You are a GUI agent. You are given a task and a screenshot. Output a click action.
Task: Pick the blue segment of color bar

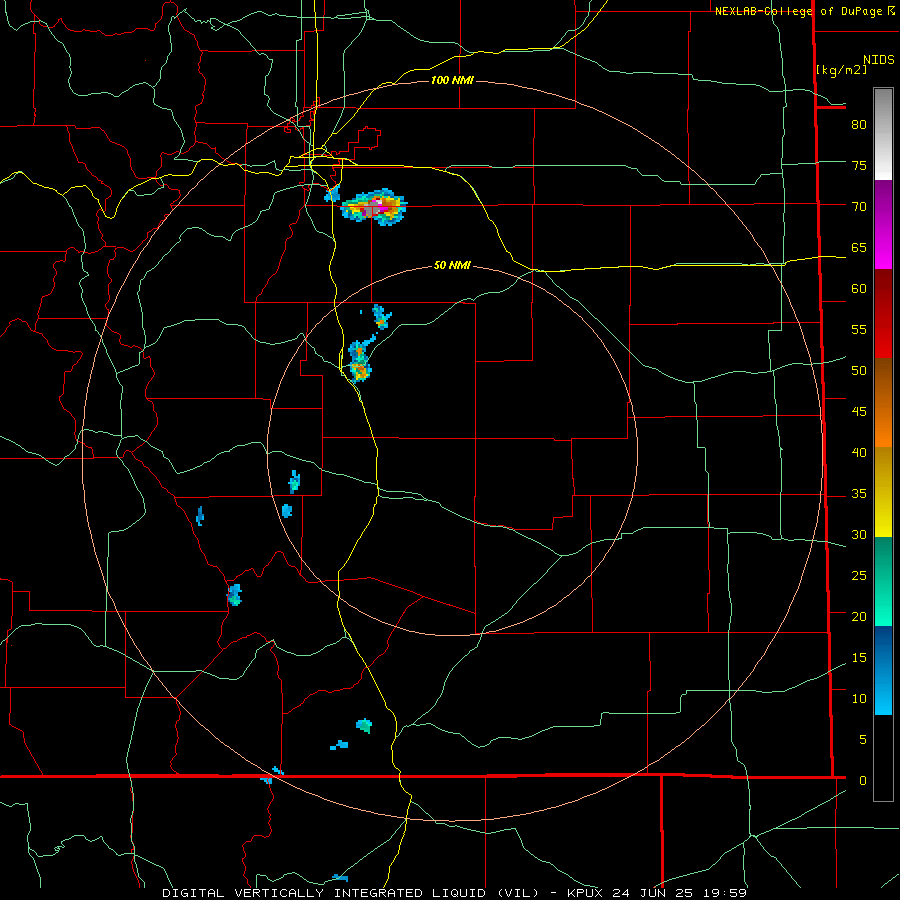(x=883, y=670)
